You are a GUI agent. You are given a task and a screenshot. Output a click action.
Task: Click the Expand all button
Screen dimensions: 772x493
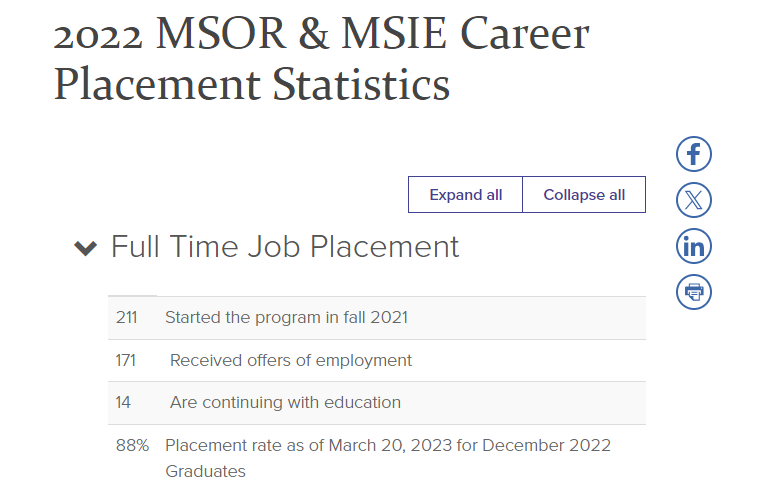[465, 195]
